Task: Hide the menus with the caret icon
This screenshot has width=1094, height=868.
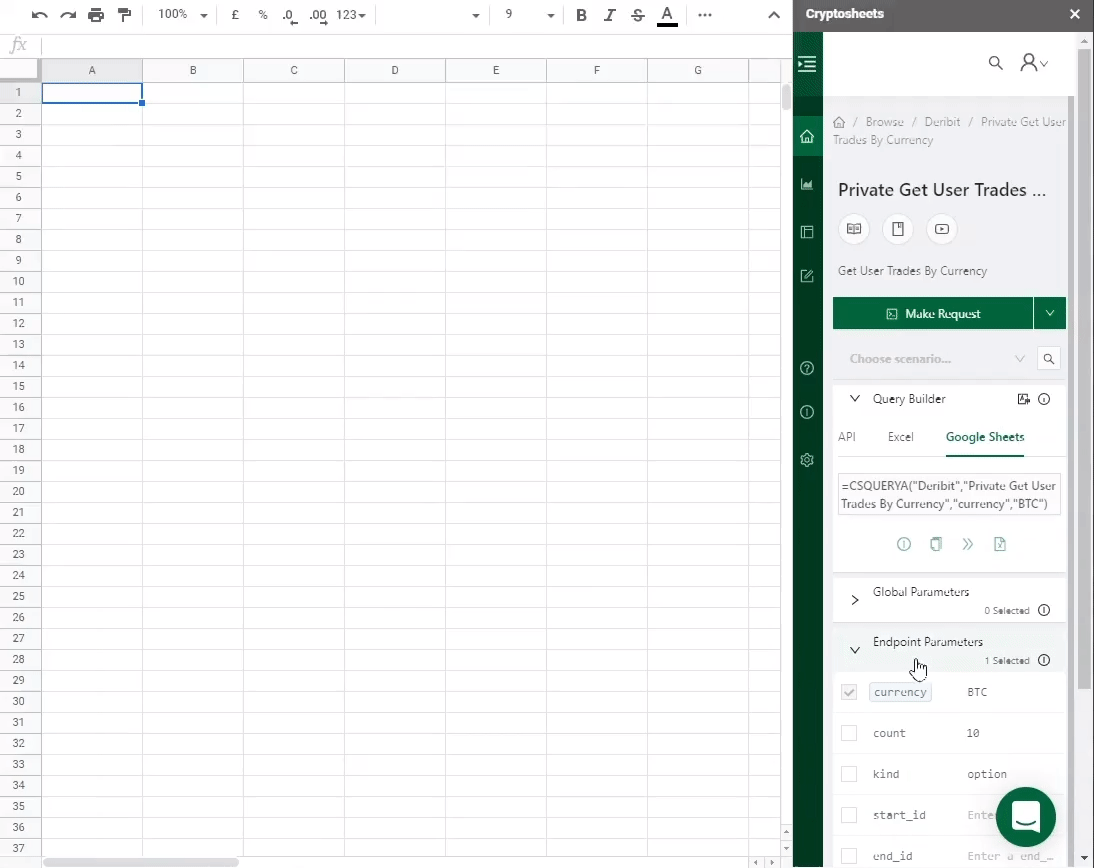Action: (x=774, y=15)
